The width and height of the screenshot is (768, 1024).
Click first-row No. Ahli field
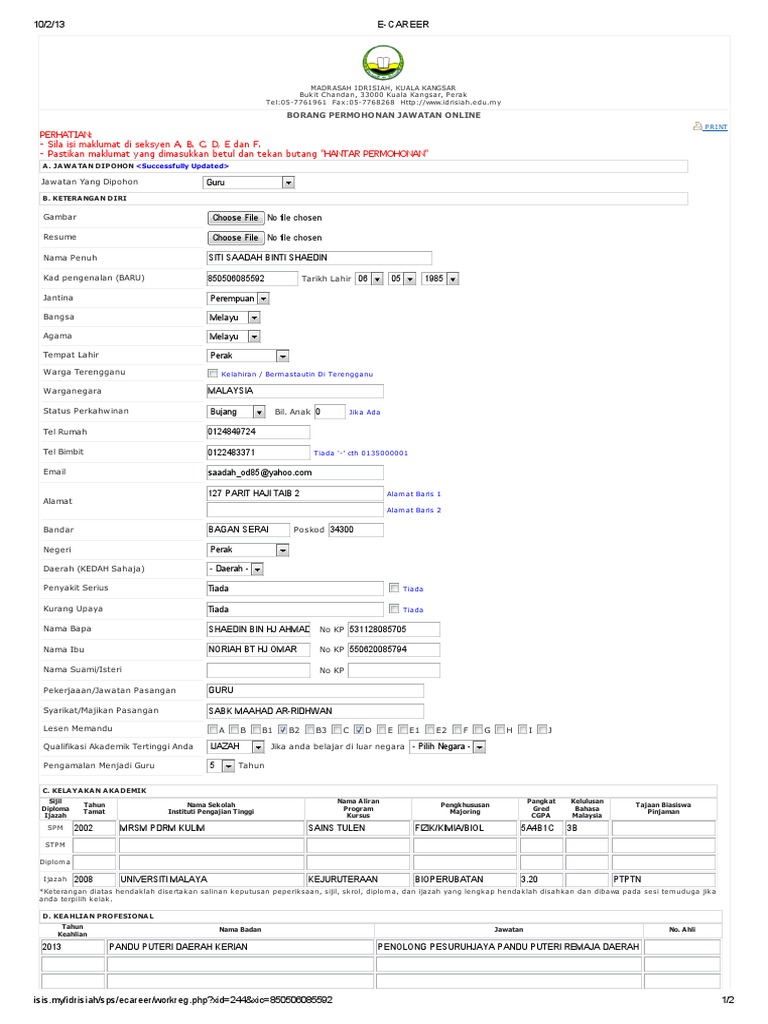(682, 947)
